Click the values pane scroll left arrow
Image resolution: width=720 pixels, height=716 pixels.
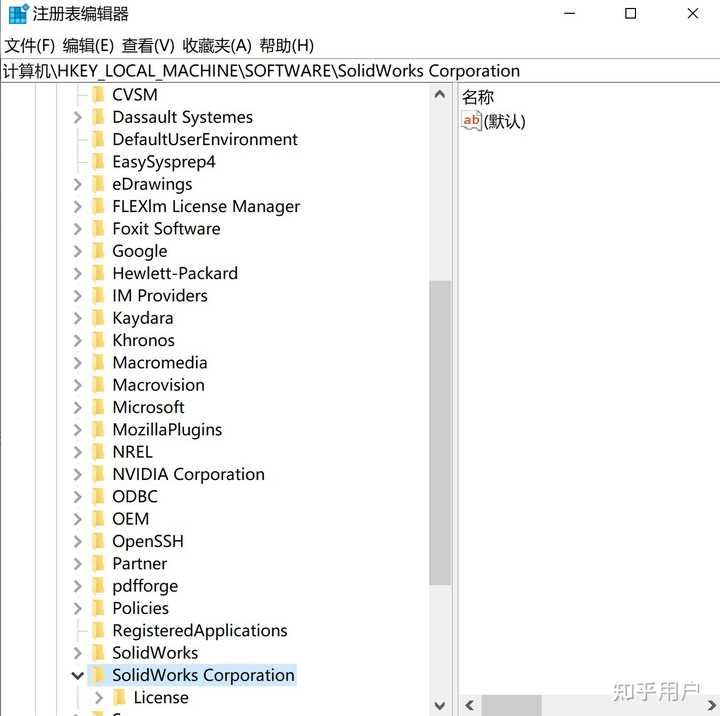[470, 705]
